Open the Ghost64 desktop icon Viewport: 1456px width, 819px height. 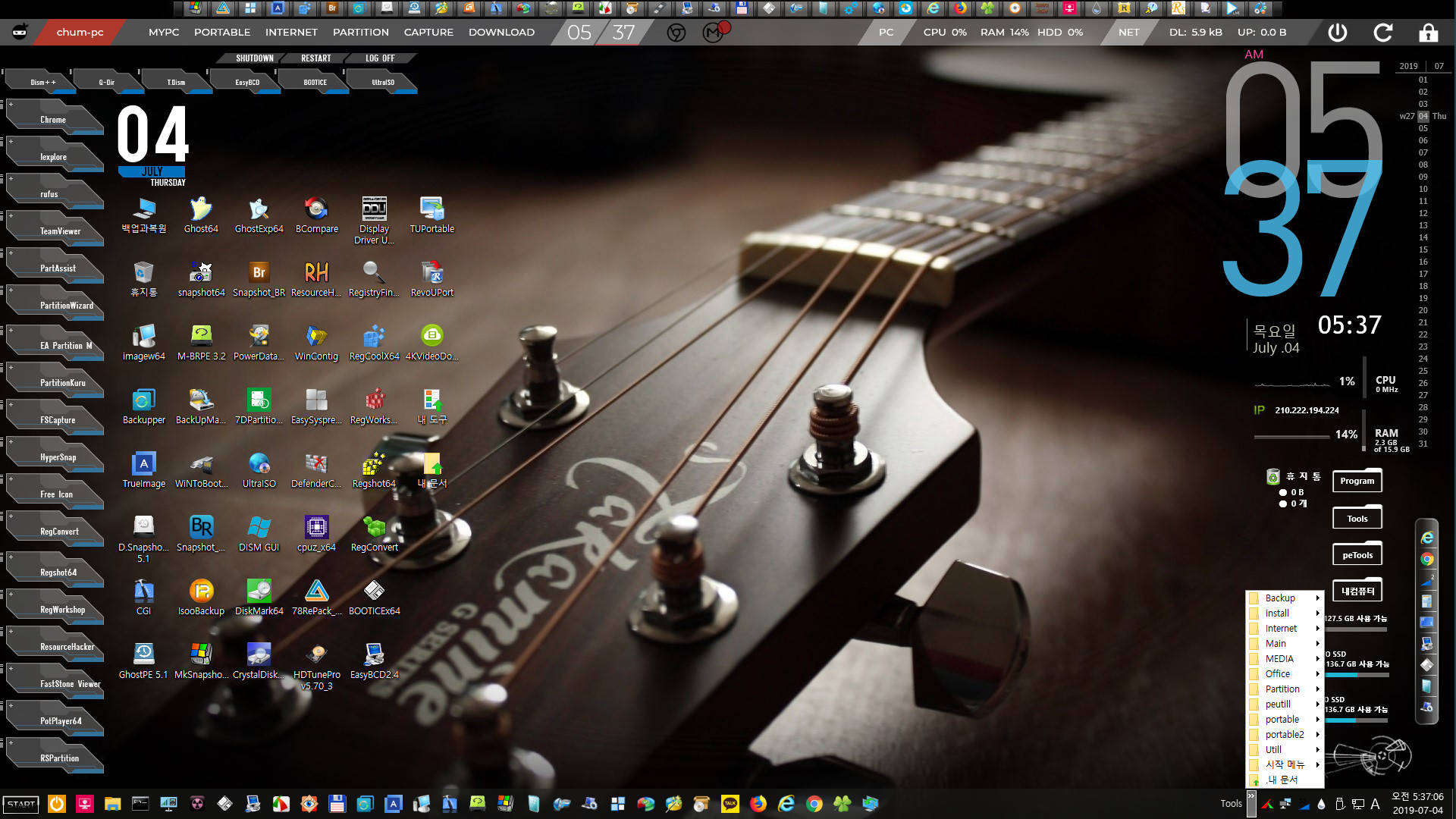pos(201,215)
